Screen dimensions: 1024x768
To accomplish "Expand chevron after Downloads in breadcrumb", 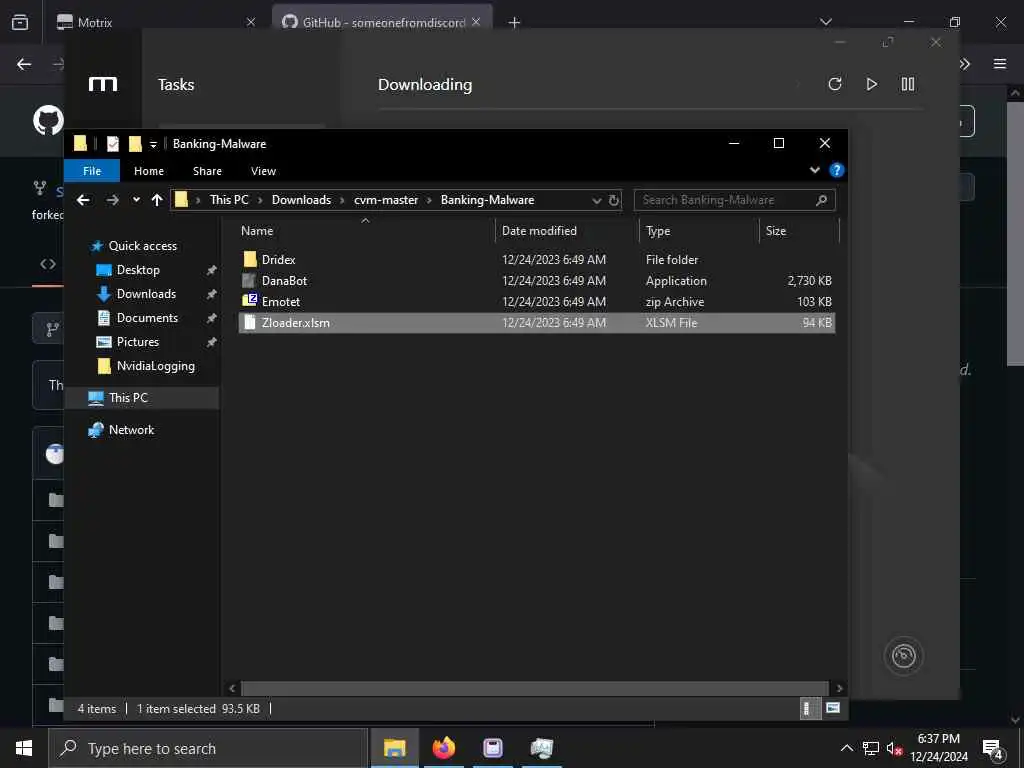I will (x=342, y=200).
